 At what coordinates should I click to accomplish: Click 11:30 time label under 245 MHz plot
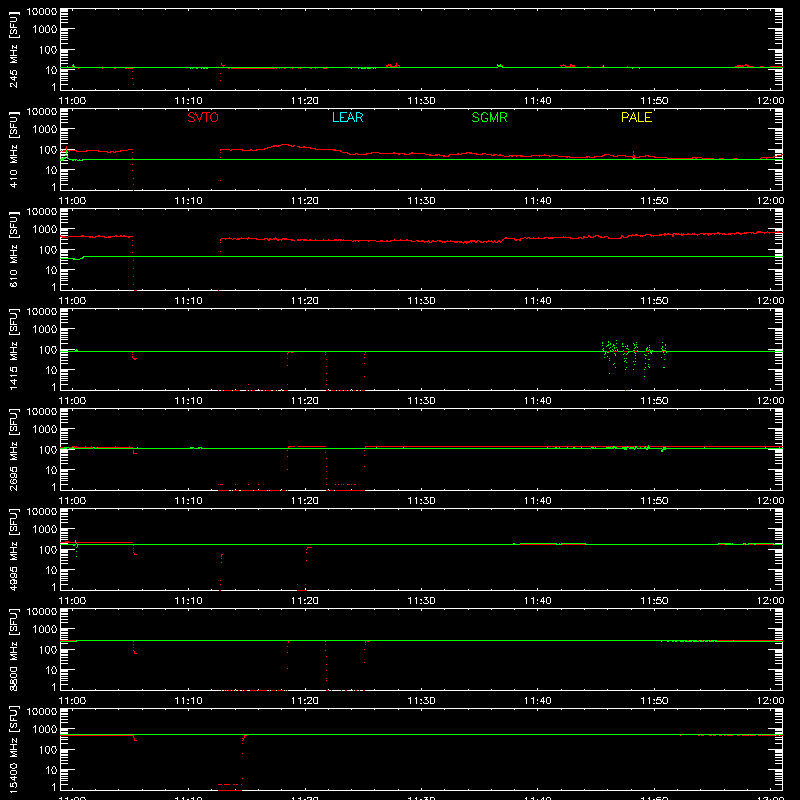click(x=421, y=101)
